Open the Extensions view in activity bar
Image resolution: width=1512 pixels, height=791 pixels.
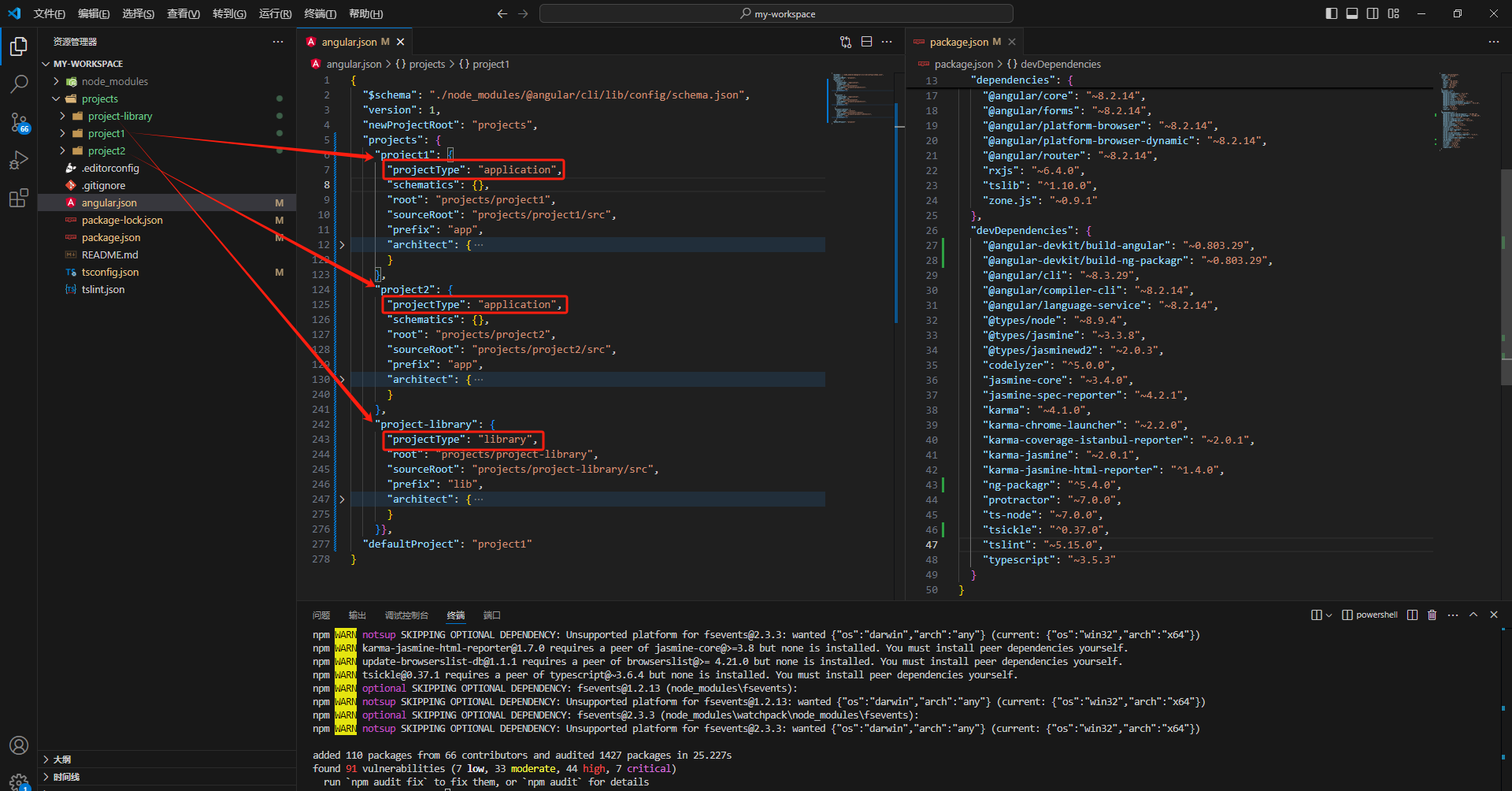19,199
